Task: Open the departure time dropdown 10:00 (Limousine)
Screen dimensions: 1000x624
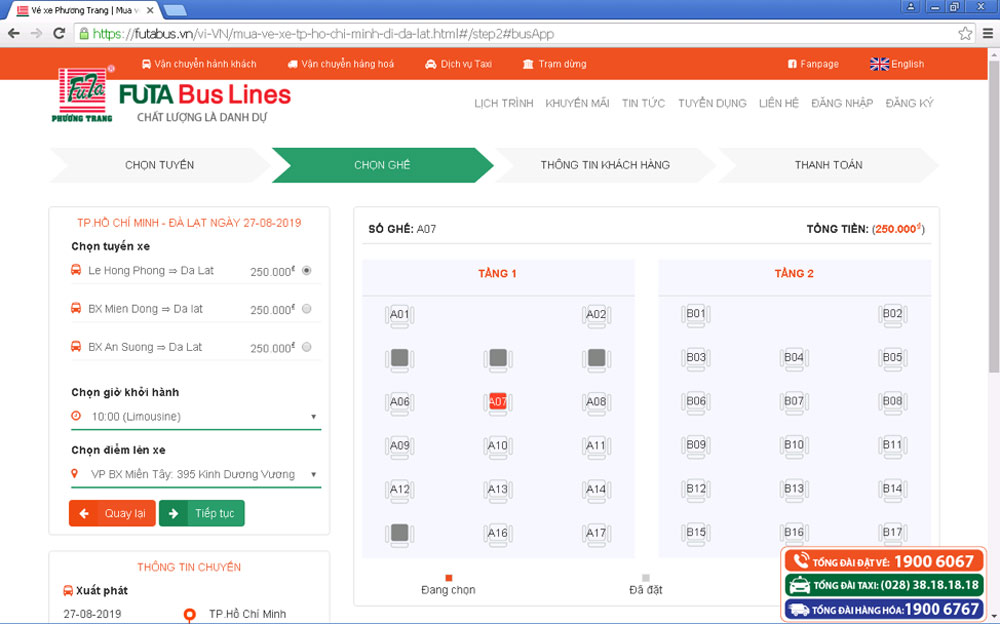Action: click(x=196, y=417)
